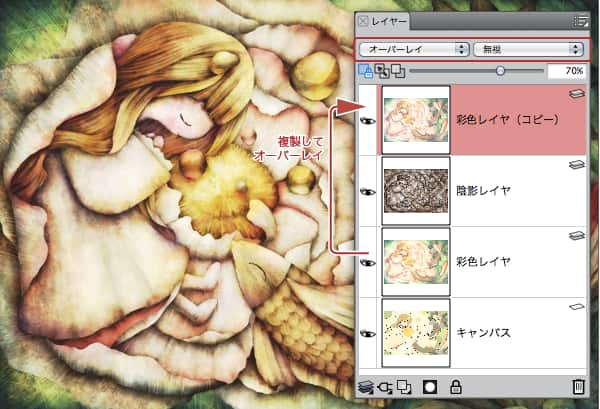Screen dimensions: 600x409
Task: Open the オーバーレイ composite method dropdown
Action: [414, 49]
